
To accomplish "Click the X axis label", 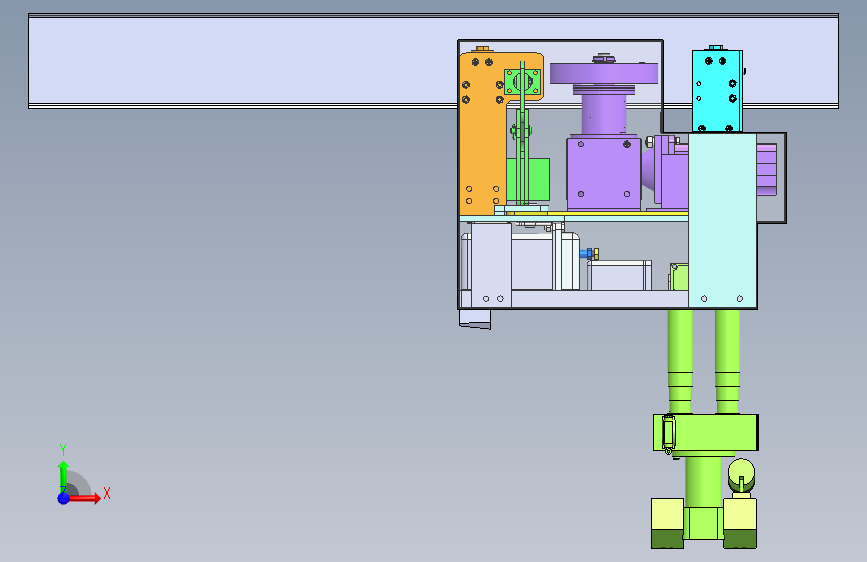I will (107, 493).
